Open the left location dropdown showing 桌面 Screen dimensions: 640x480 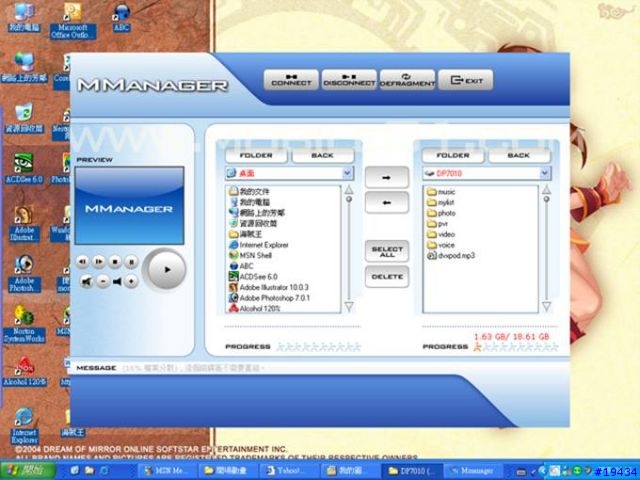[289, 173]
